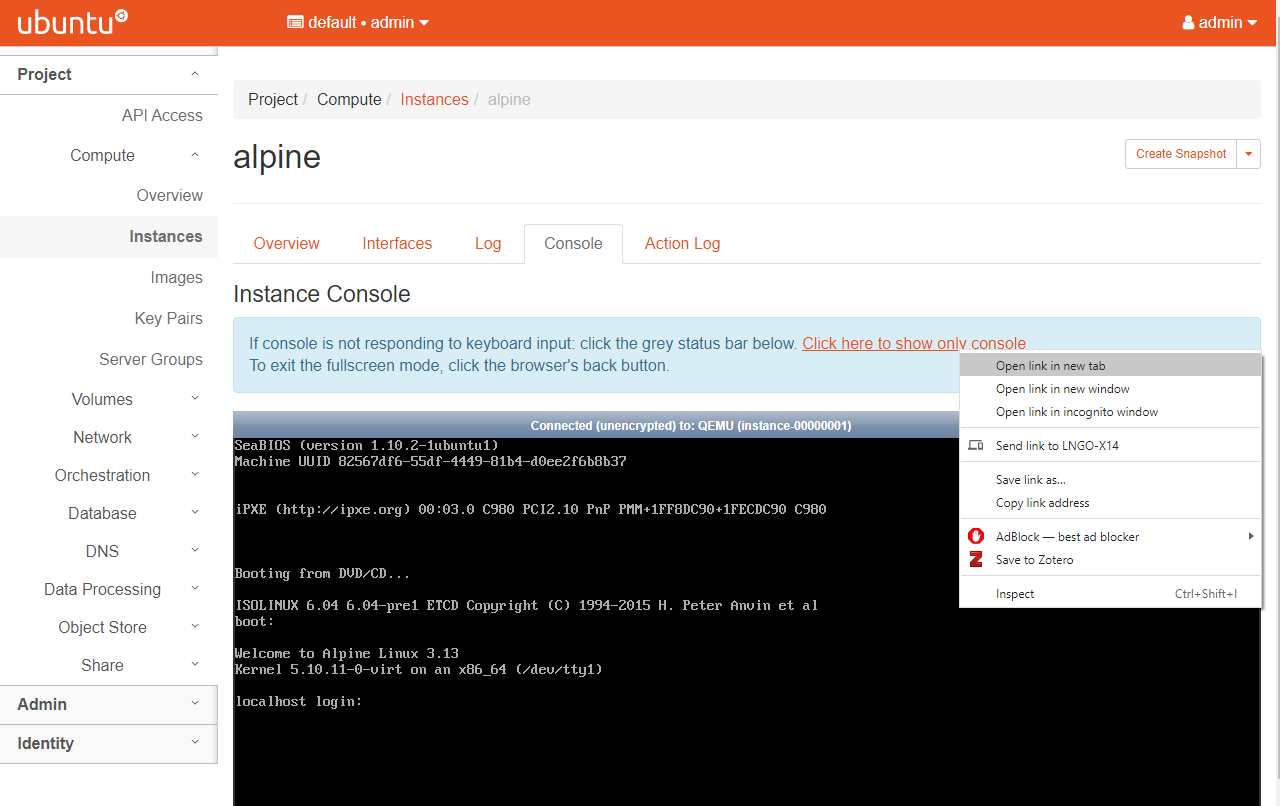The width and height of the screenshot is (1280, 806).
Task: Open Key Pairs in sidebar
Action: (168, 318)
